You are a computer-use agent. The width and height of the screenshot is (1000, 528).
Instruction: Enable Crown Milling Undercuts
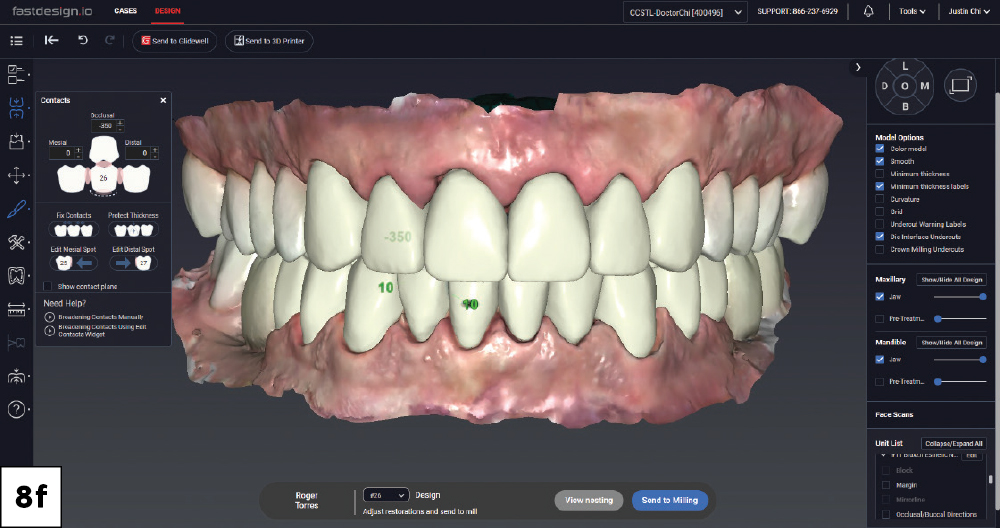879,249
